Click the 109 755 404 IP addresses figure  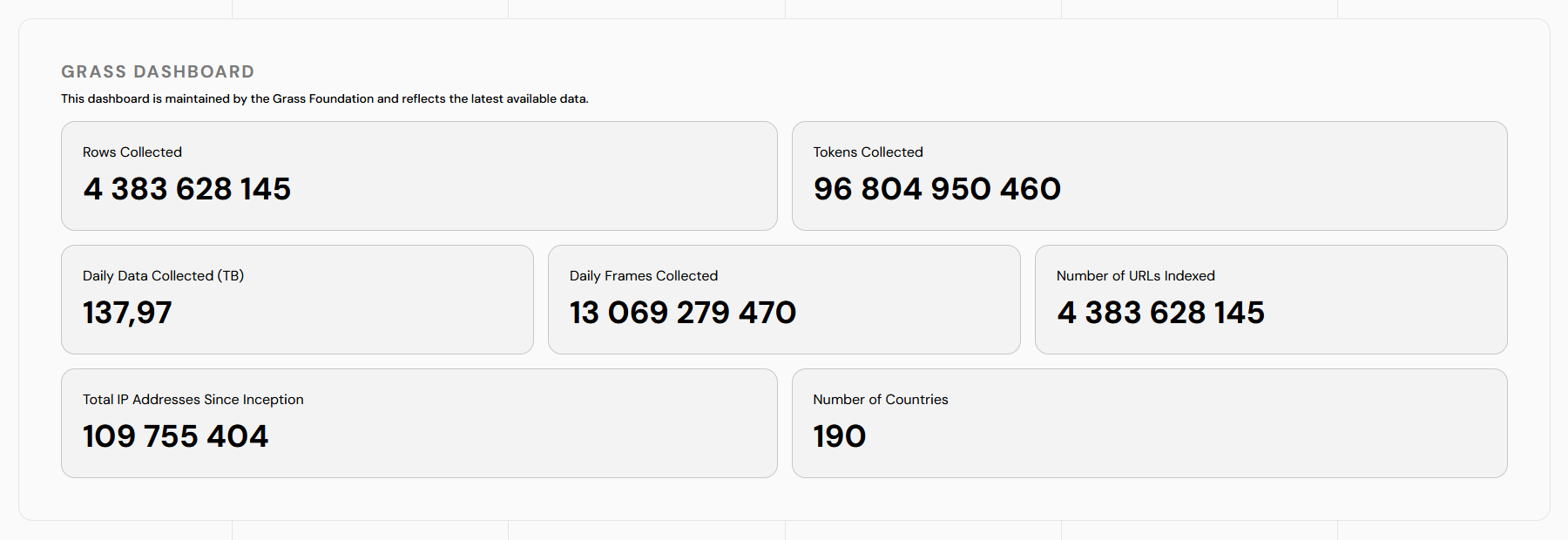click(176, 436)
